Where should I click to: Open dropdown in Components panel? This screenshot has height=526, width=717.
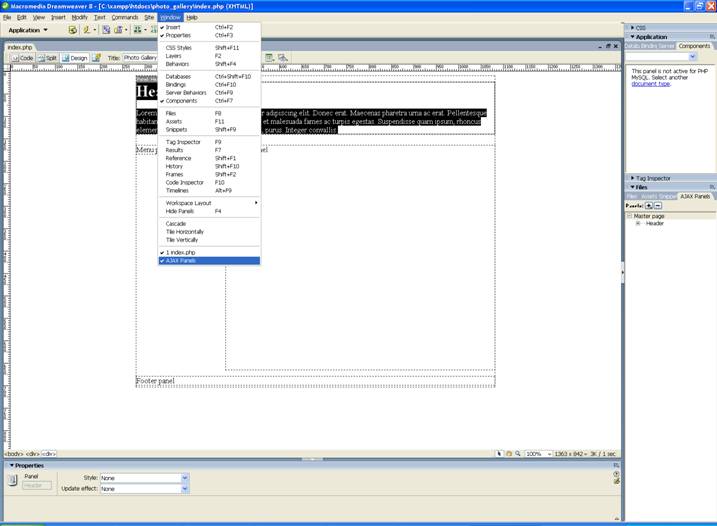[693, 57]
